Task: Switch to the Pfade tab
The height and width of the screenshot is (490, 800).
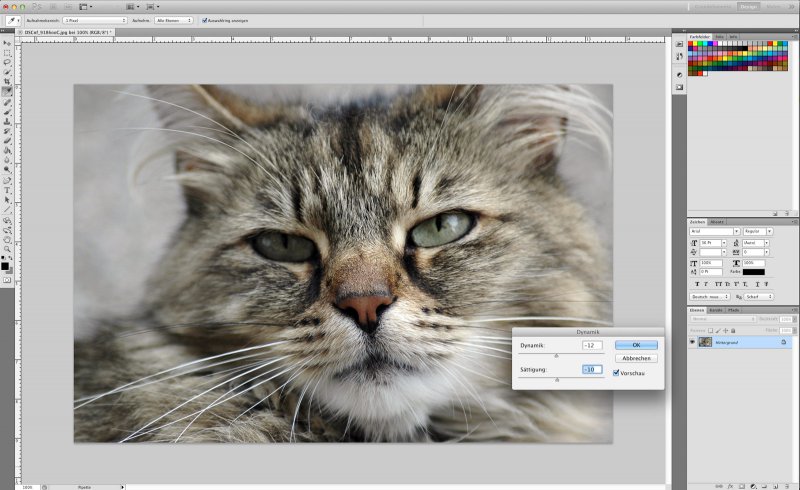Action: pos(733,310)
